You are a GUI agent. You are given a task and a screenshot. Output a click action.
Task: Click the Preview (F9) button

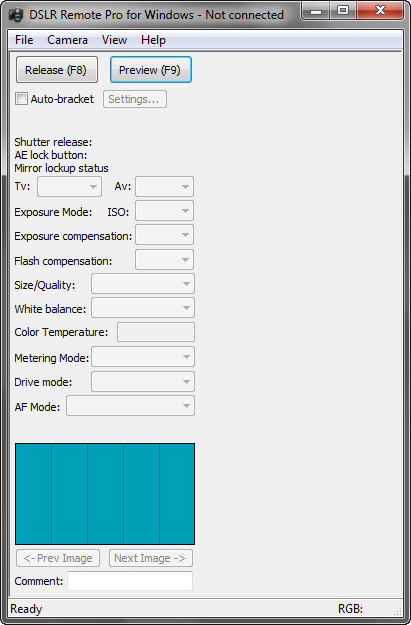(x=151, y=70)
